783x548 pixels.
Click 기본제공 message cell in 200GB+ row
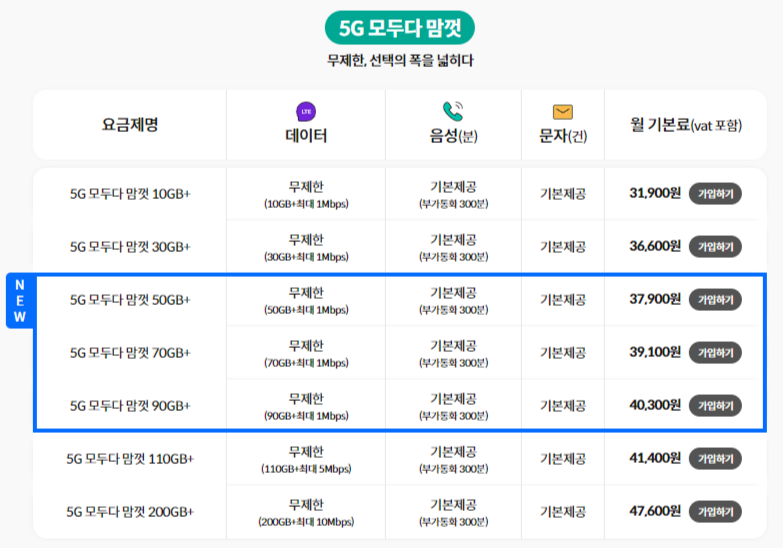[x=563, y=512]
